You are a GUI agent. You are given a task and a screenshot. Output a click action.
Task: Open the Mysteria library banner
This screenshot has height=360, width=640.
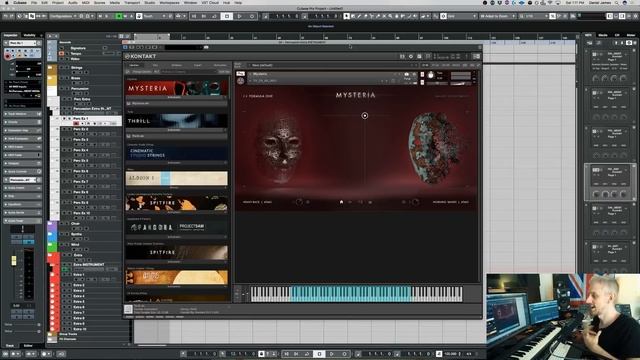point(177,88)
